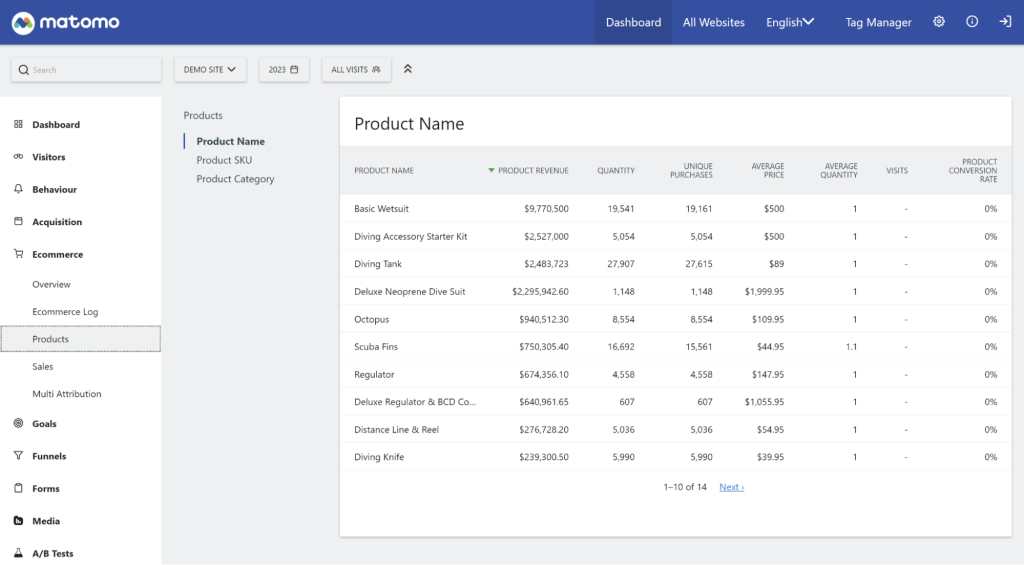Switch to the Product Category report

[x=235, y=179]
